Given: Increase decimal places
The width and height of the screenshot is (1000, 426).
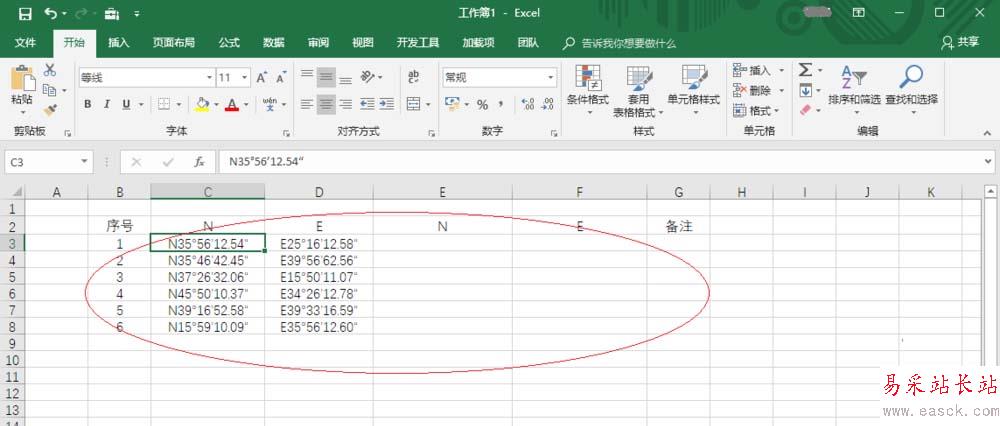Looking at the screenshot, I should click(x=527, y=104).
